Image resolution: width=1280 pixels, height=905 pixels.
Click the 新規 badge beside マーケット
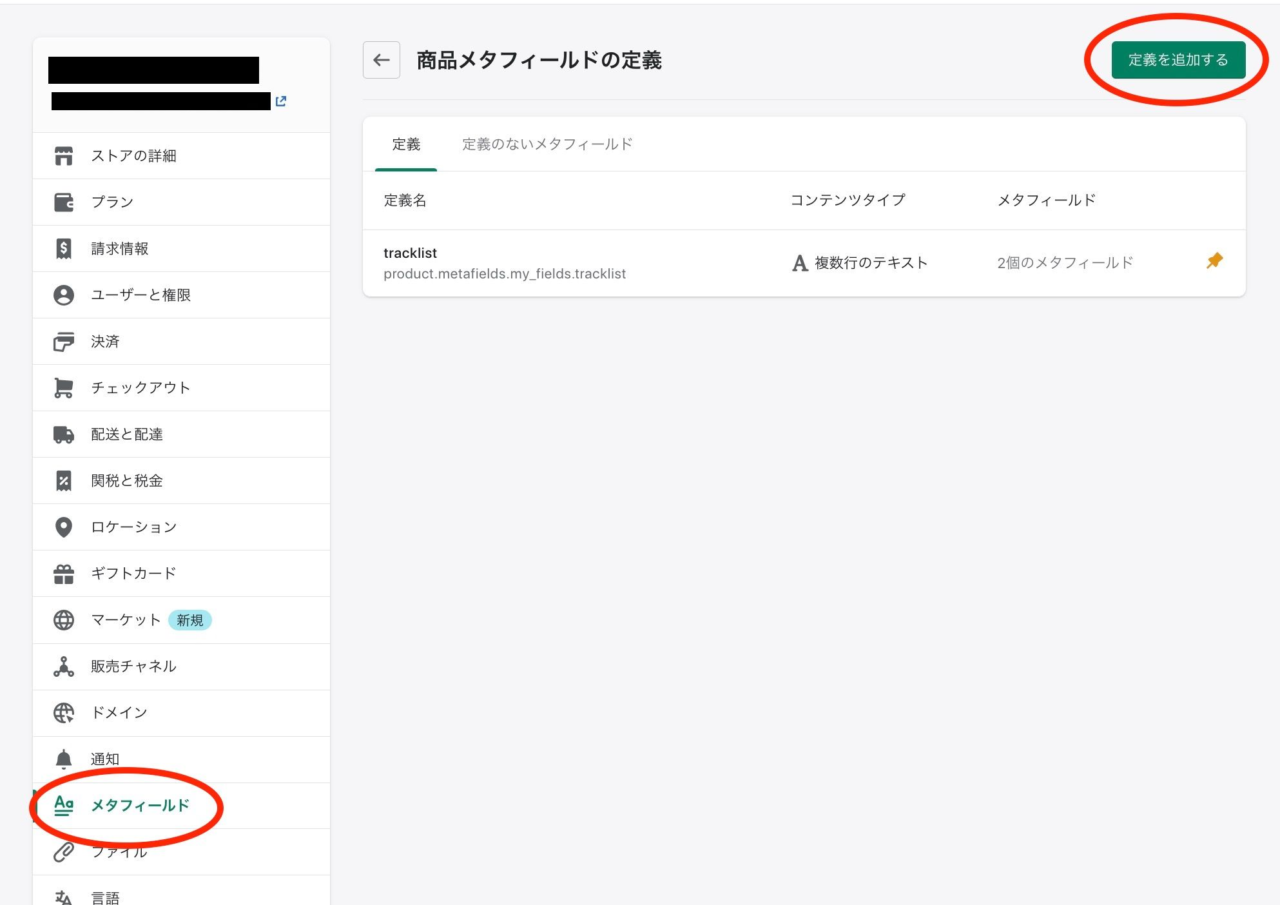coord(190,620)
